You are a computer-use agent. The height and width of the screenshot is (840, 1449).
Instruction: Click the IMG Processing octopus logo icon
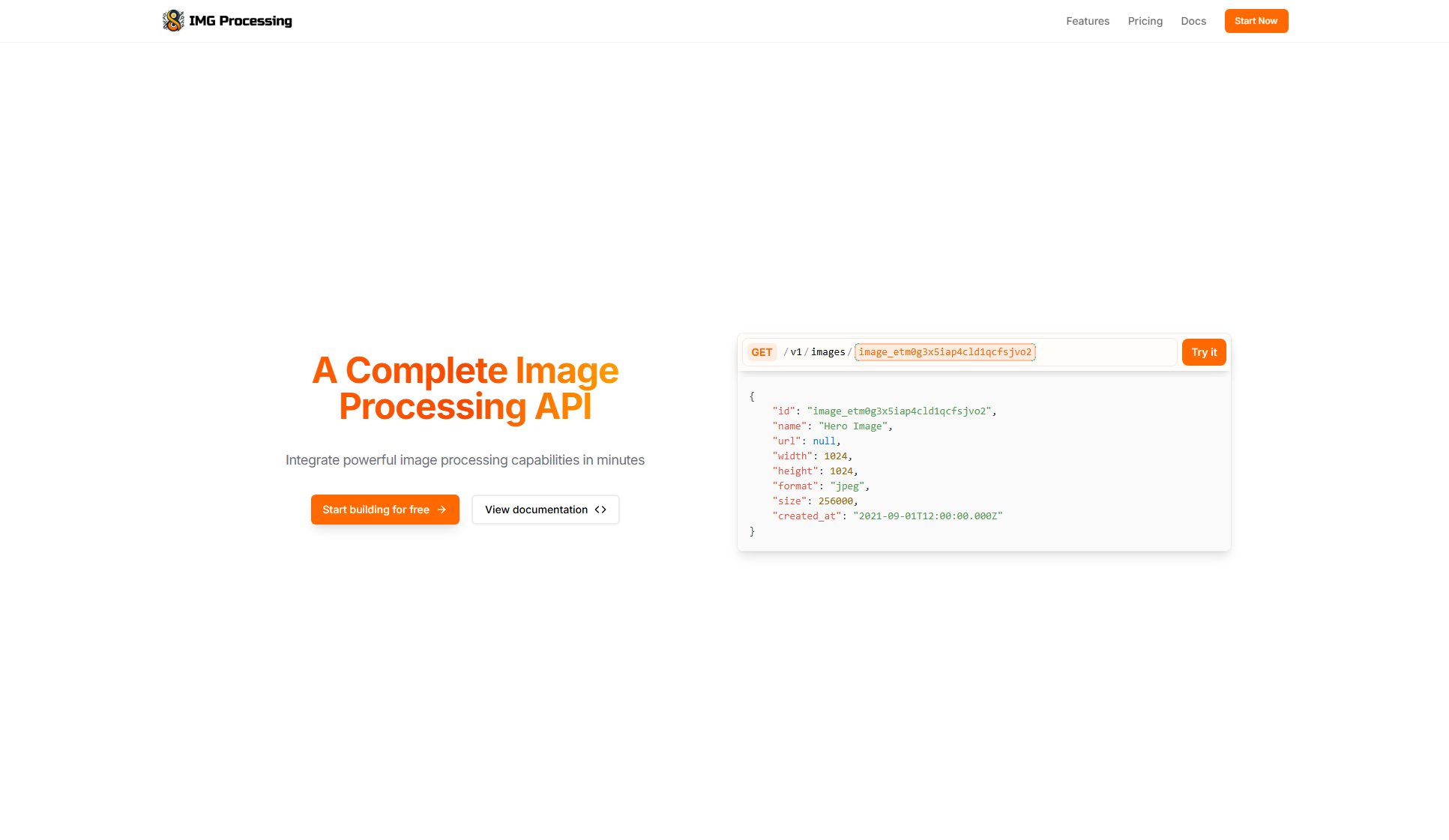click(x=173, y=20)
